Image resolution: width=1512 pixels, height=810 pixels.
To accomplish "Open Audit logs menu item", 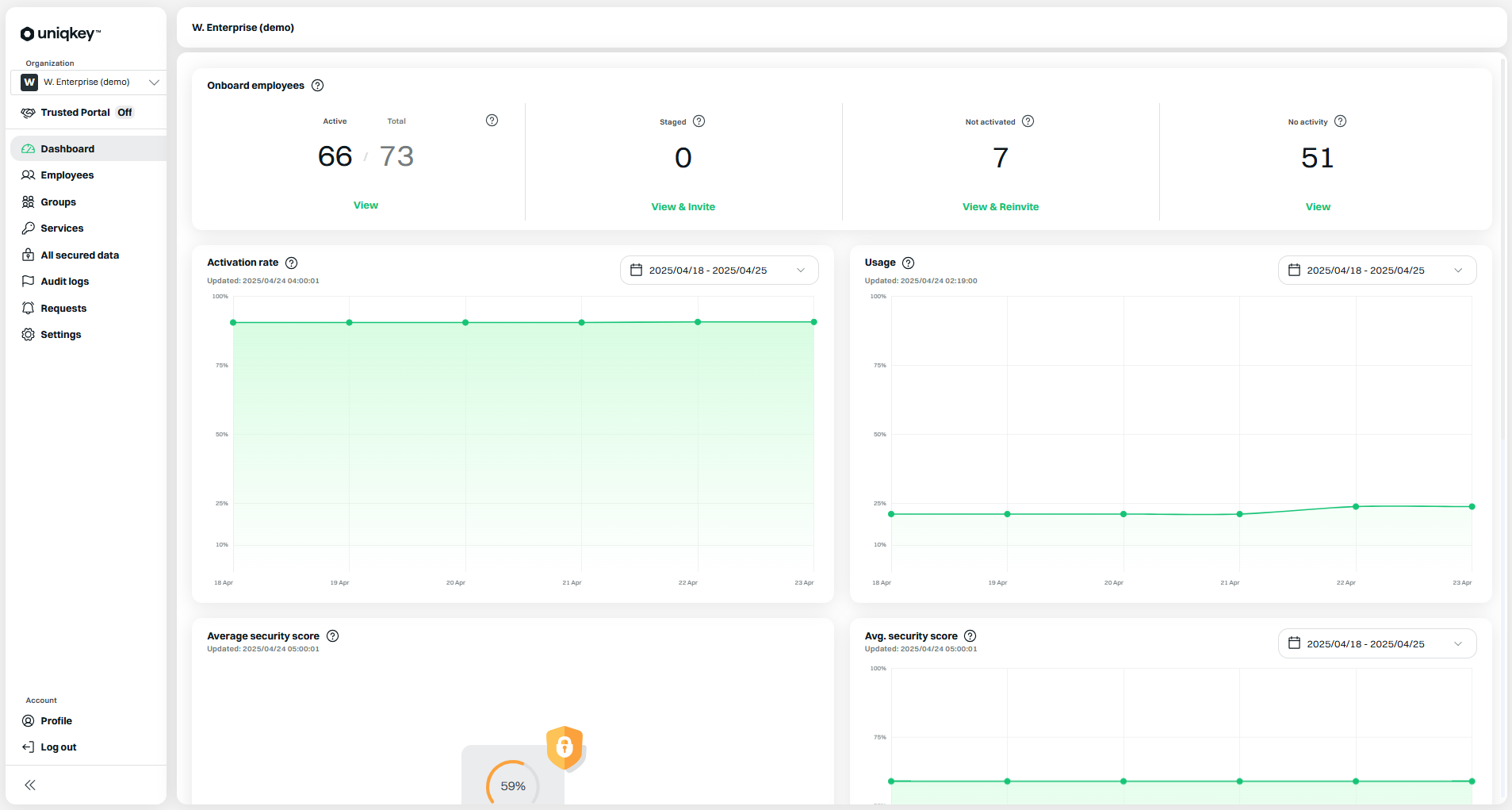I will click(89, 282).
